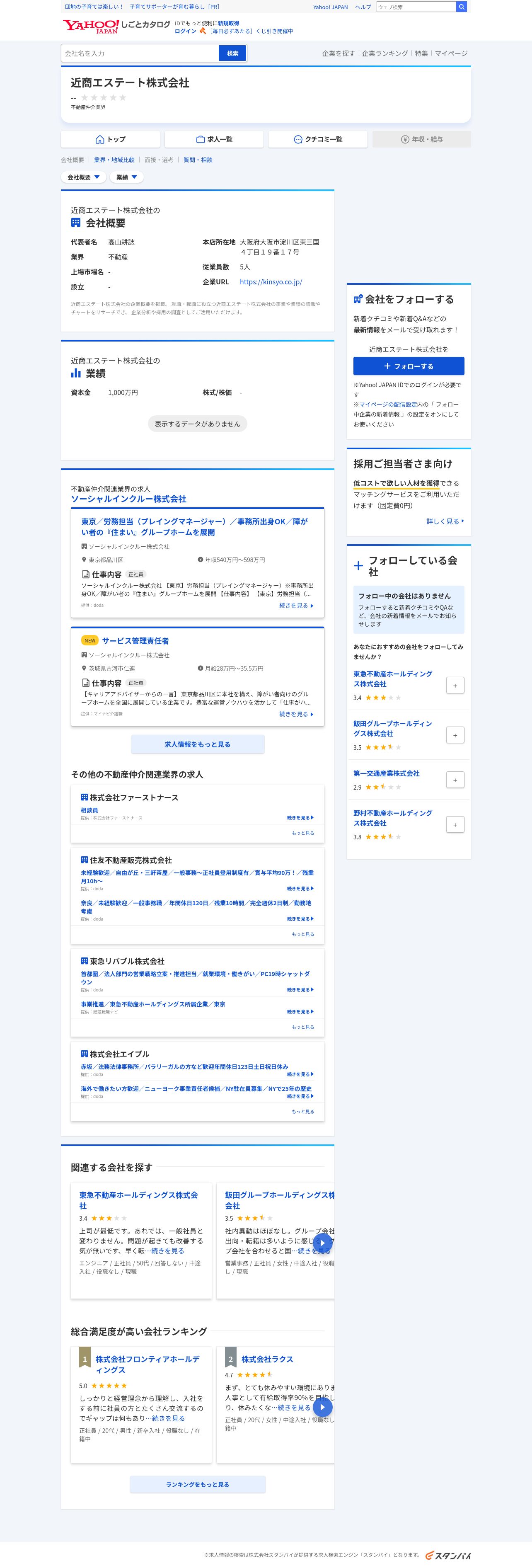Screen dimensions: 532x1568
Task: Click the ログイン link
Action: click(186, 31)
